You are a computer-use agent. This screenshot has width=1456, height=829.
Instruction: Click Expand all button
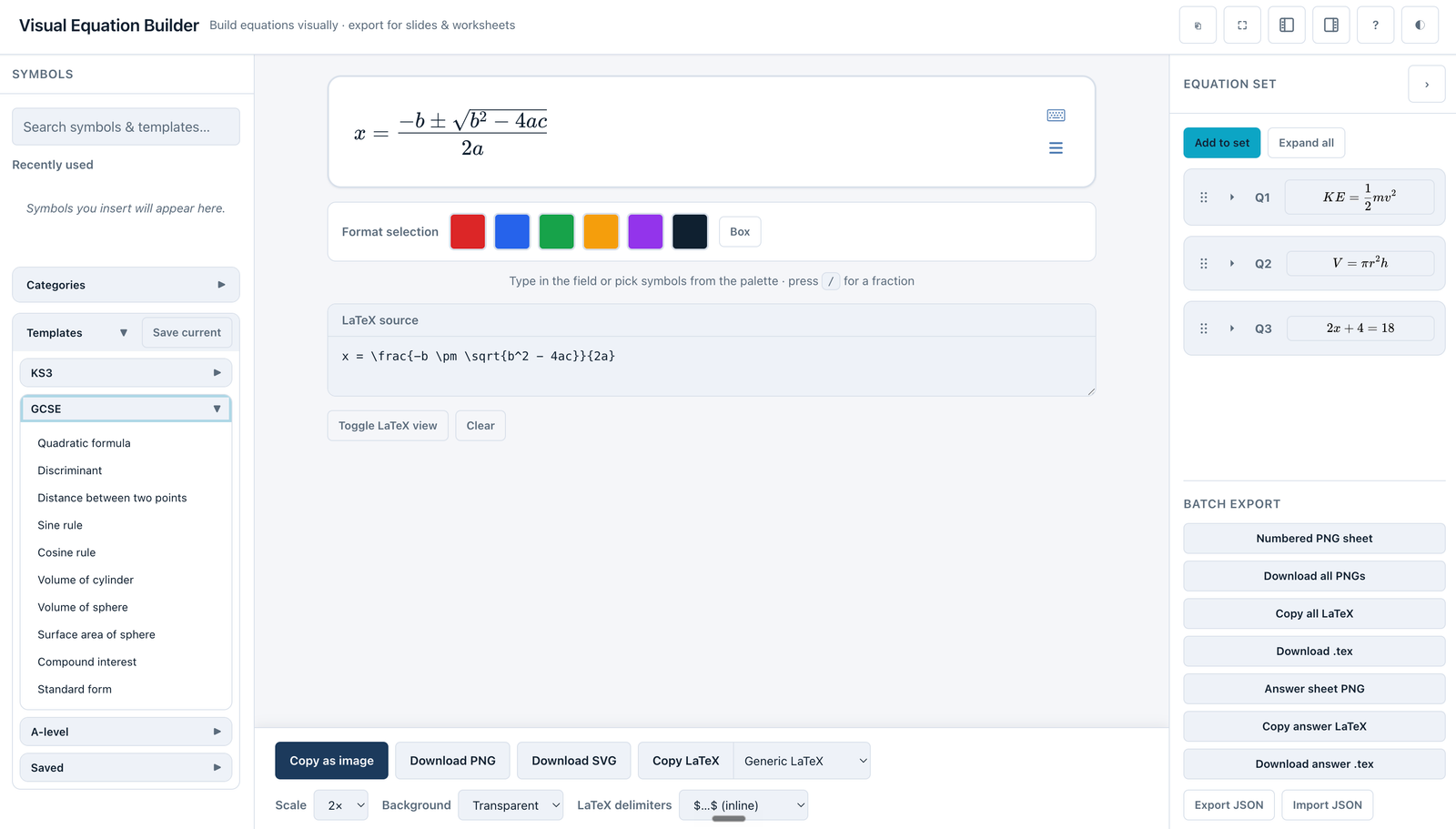[x=1307, y=143]
